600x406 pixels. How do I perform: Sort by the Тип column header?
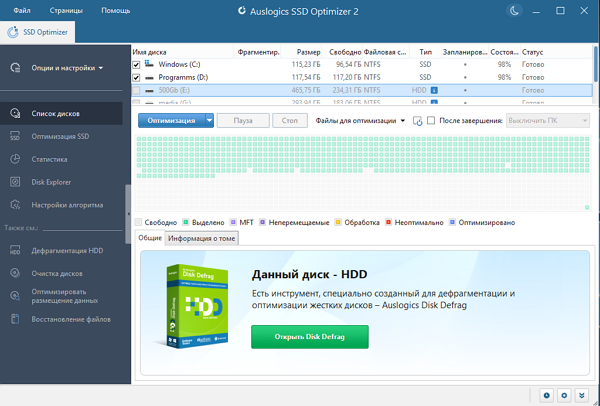point(425,52)
